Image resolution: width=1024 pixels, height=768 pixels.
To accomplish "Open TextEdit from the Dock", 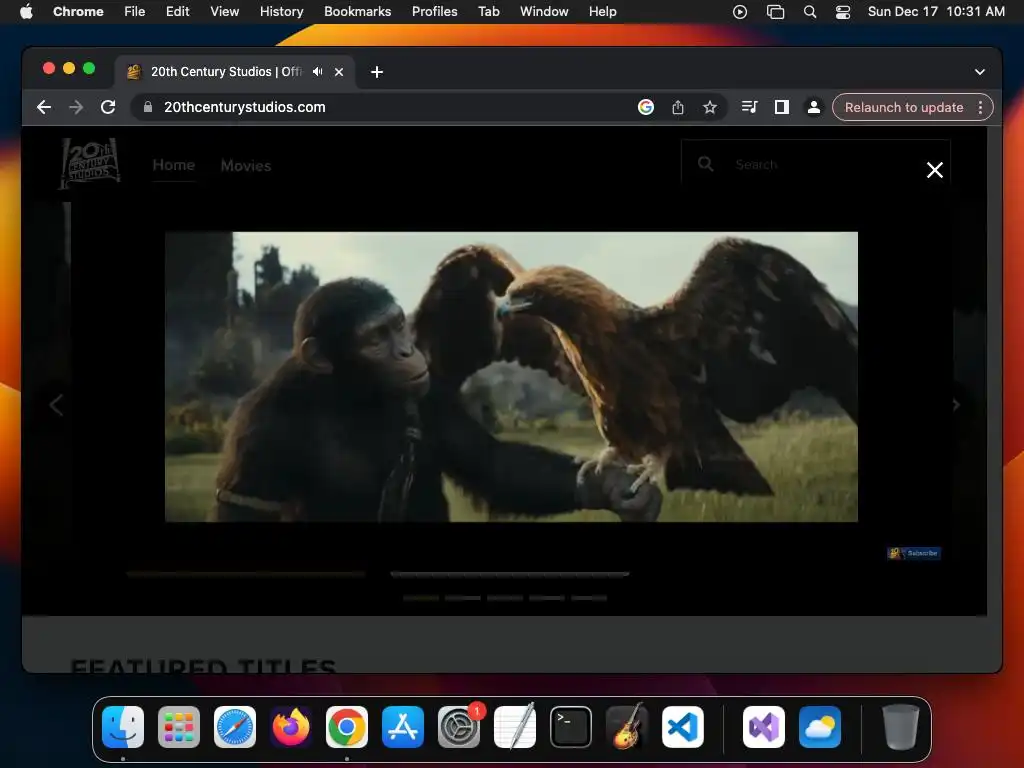I will pos(515,727).
